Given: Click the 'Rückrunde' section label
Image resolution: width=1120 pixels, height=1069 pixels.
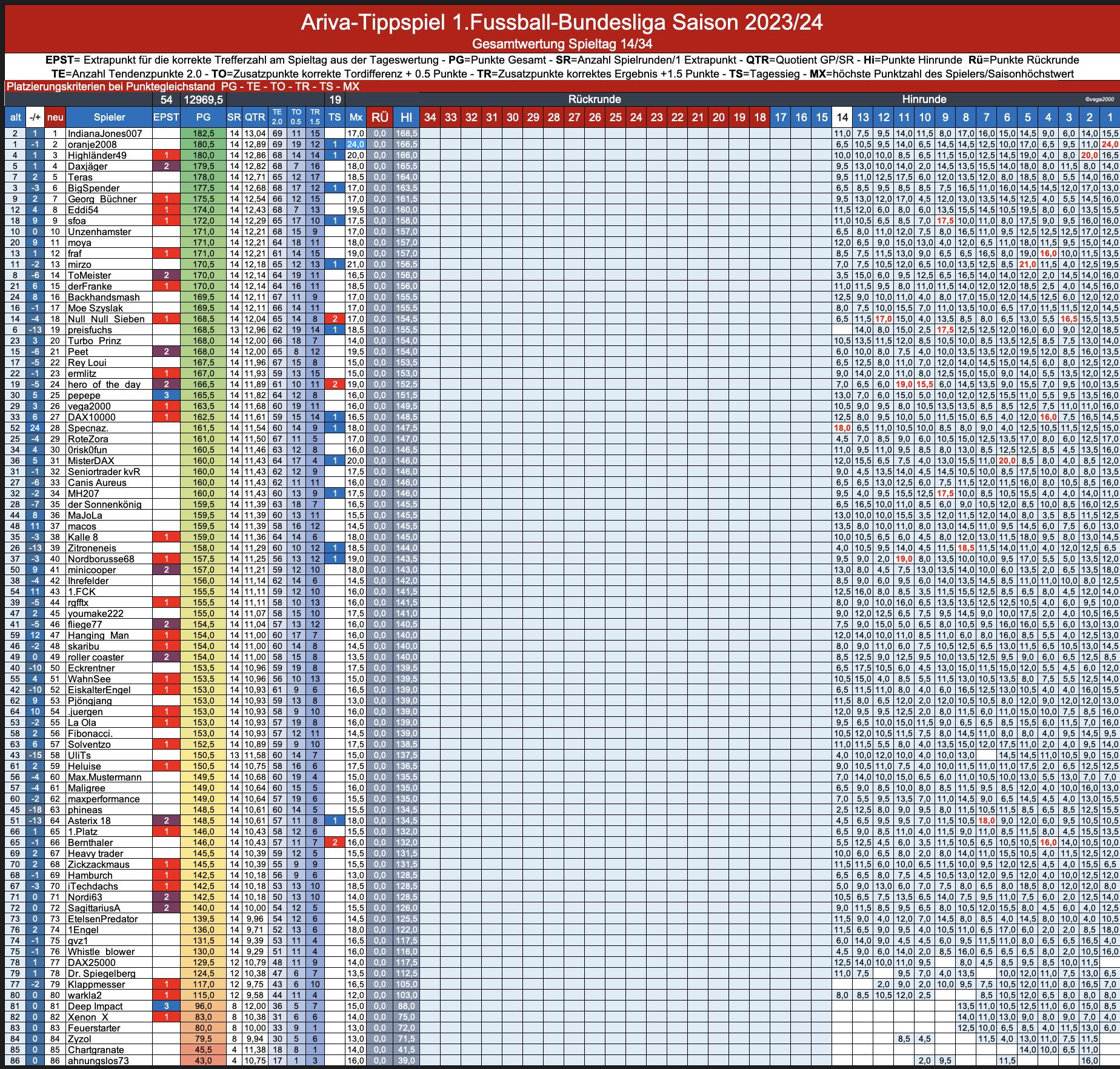Looking at the screenshot, I should (x=594, y=99).
